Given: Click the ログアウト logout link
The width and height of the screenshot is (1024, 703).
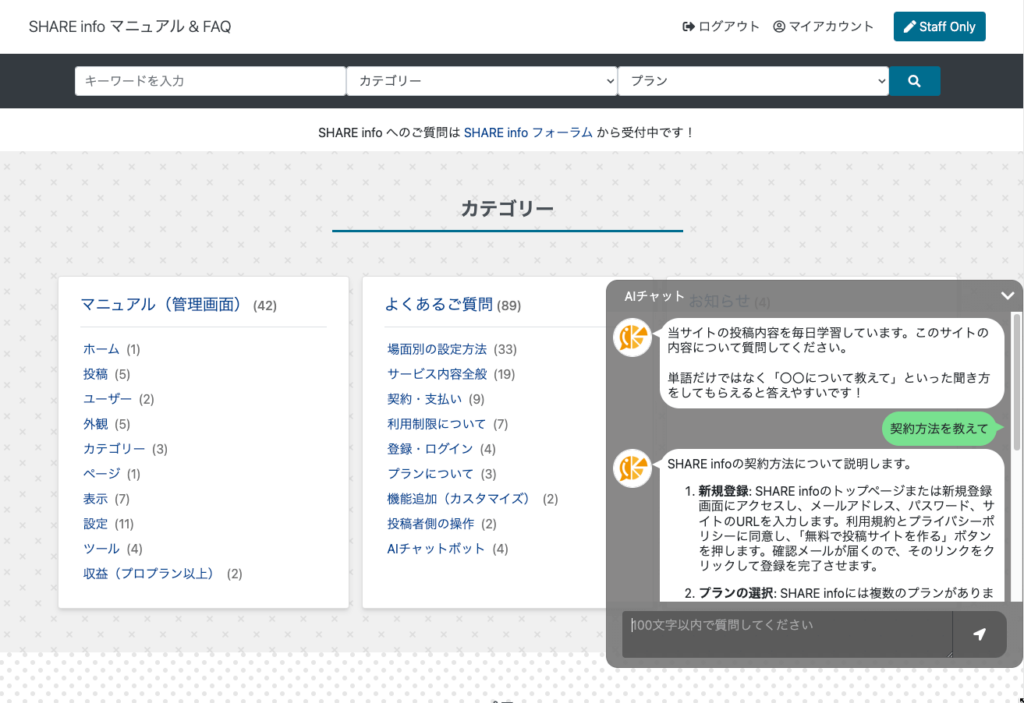Looking at the screenshot, I should (721, 27).
